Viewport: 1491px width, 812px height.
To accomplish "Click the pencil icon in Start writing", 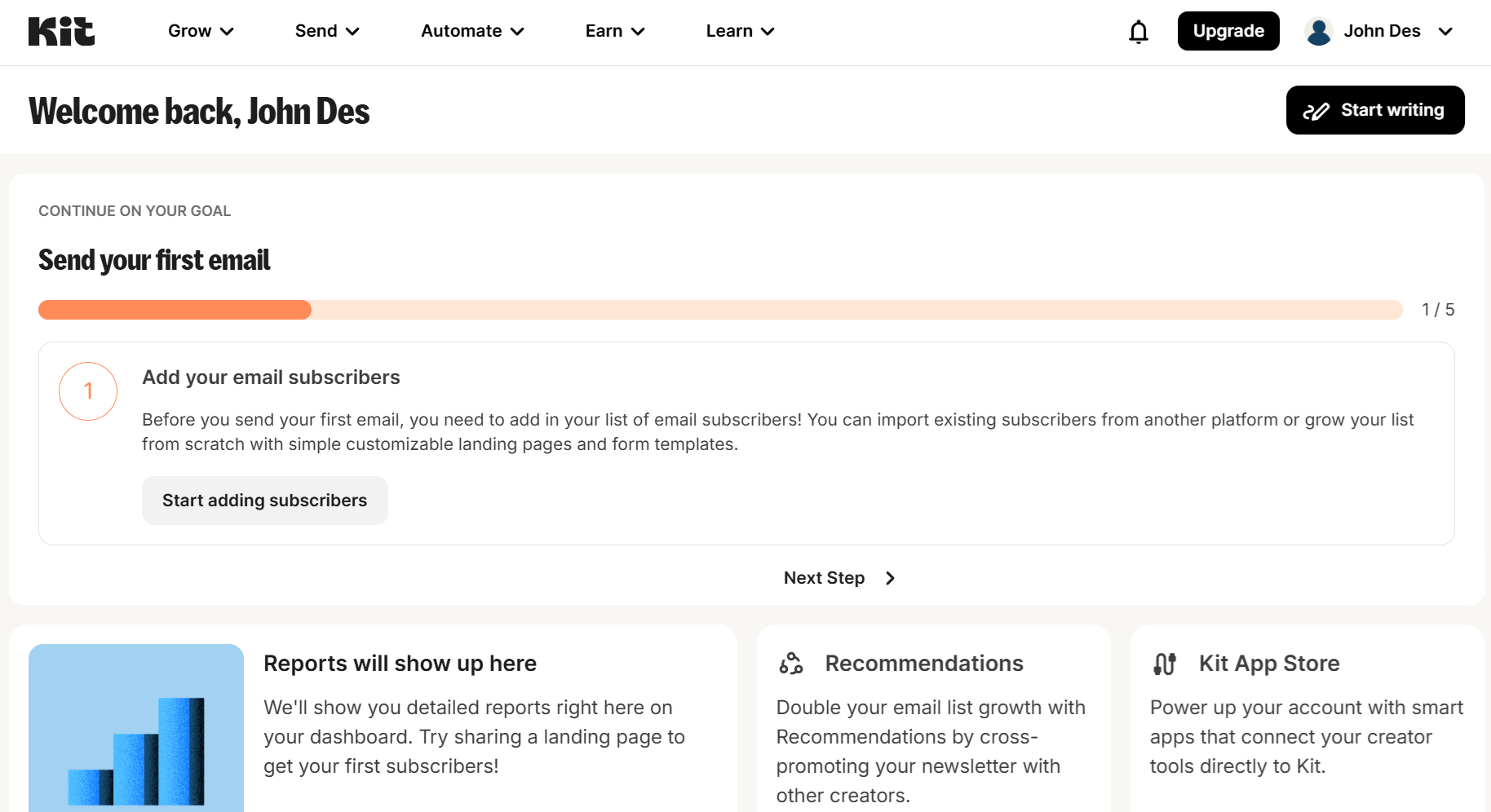I will (x=1316, y=109).
